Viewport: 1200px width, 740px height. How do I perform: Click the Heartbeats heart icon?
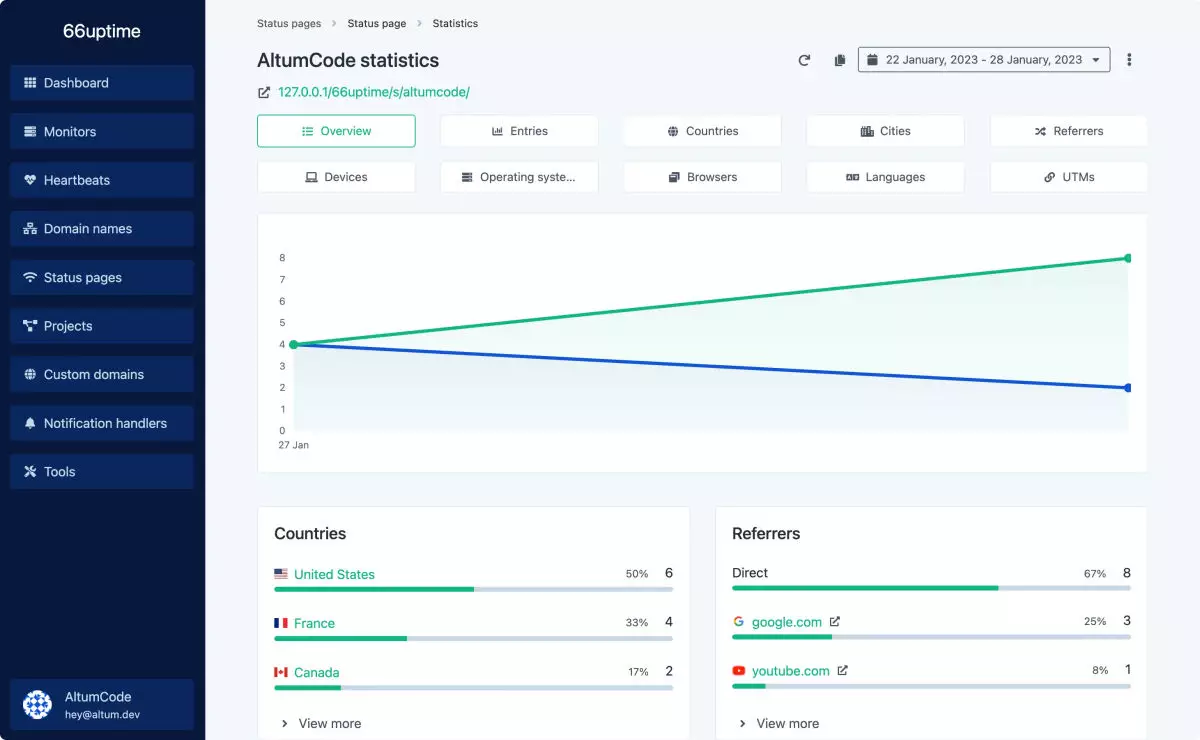30,180
